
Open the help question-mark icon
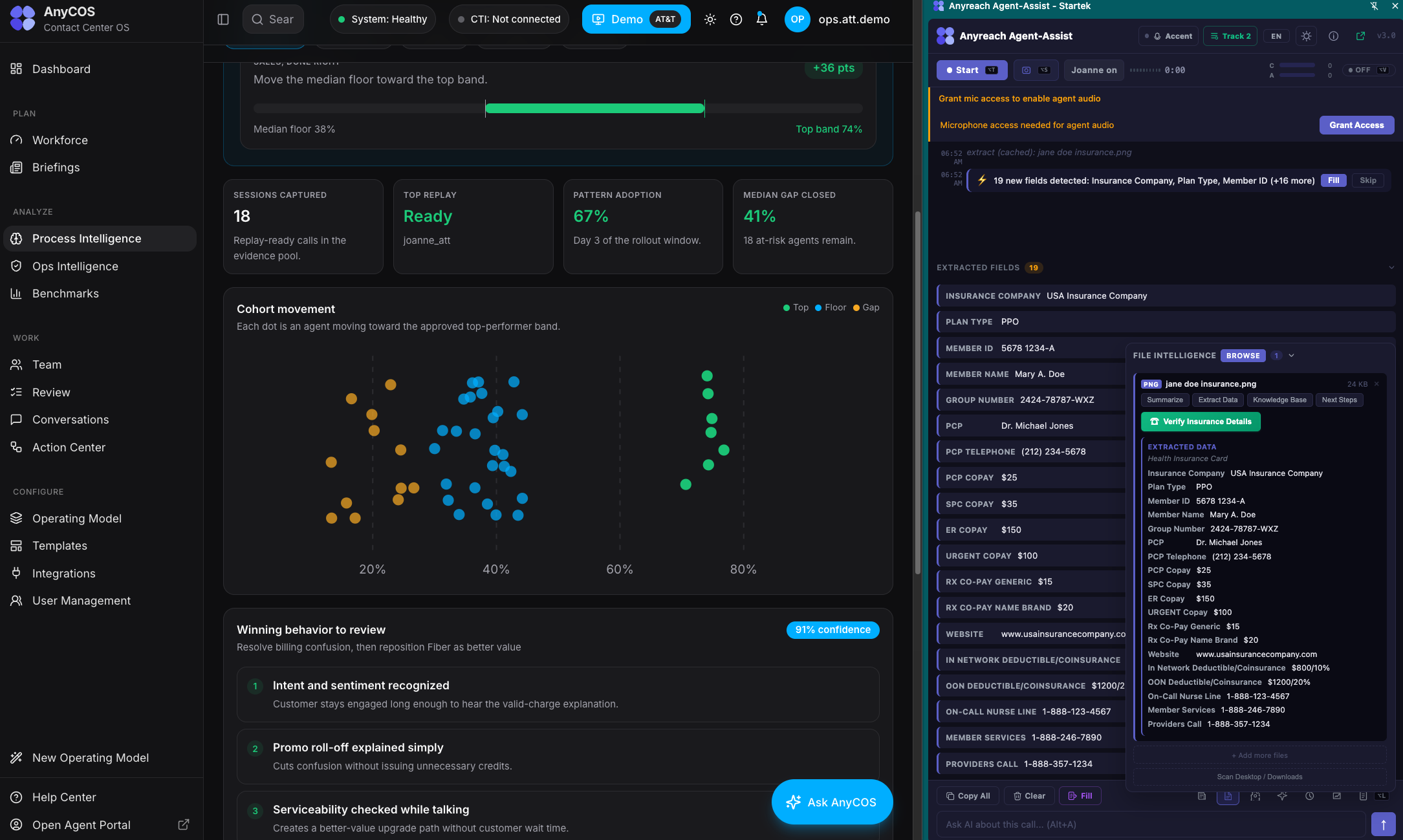(736, 19)
